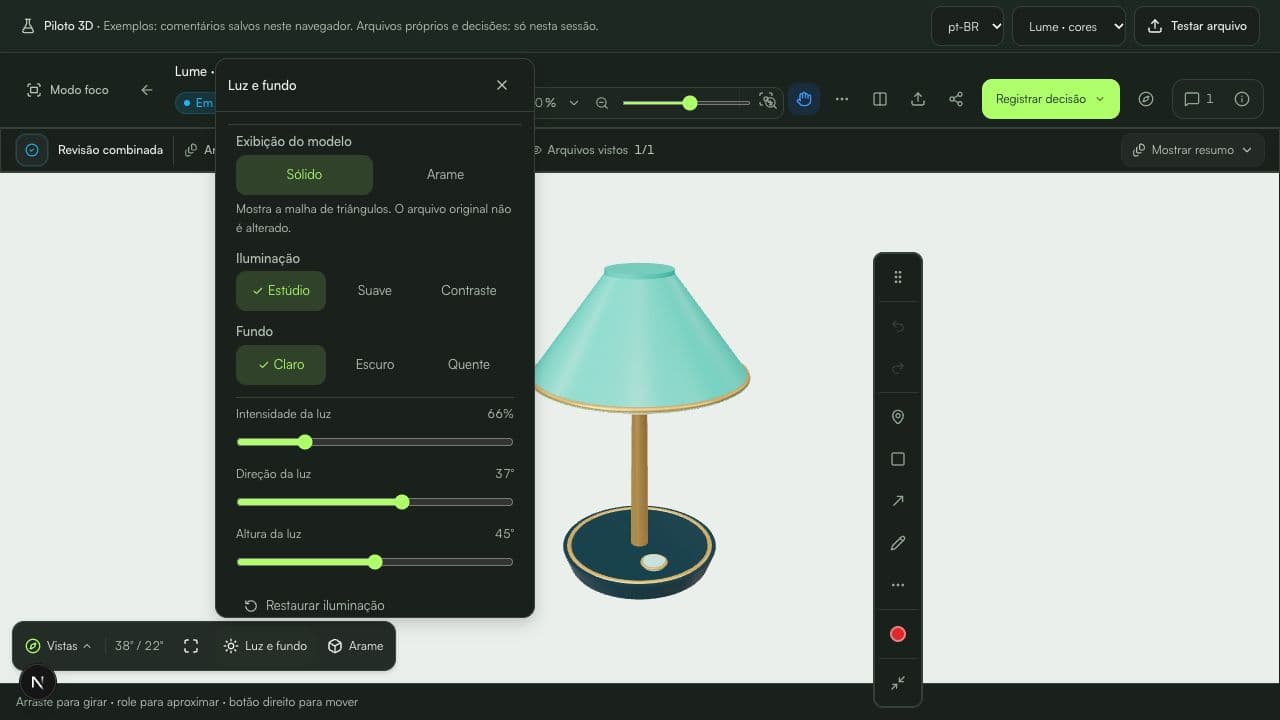Toggle split compare view icon
Image resolution: width=1280 pixels, height=720 pixels.
880,99
